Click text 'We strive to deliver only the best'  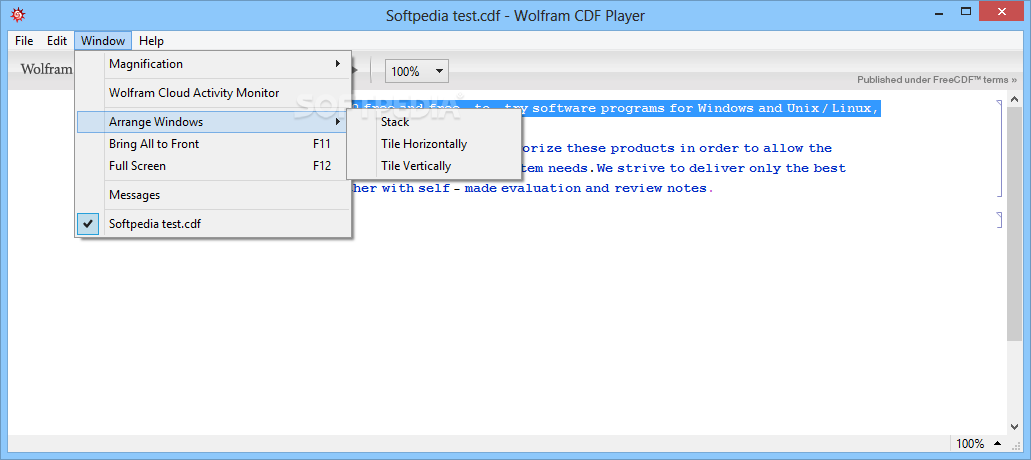(721, 168)
